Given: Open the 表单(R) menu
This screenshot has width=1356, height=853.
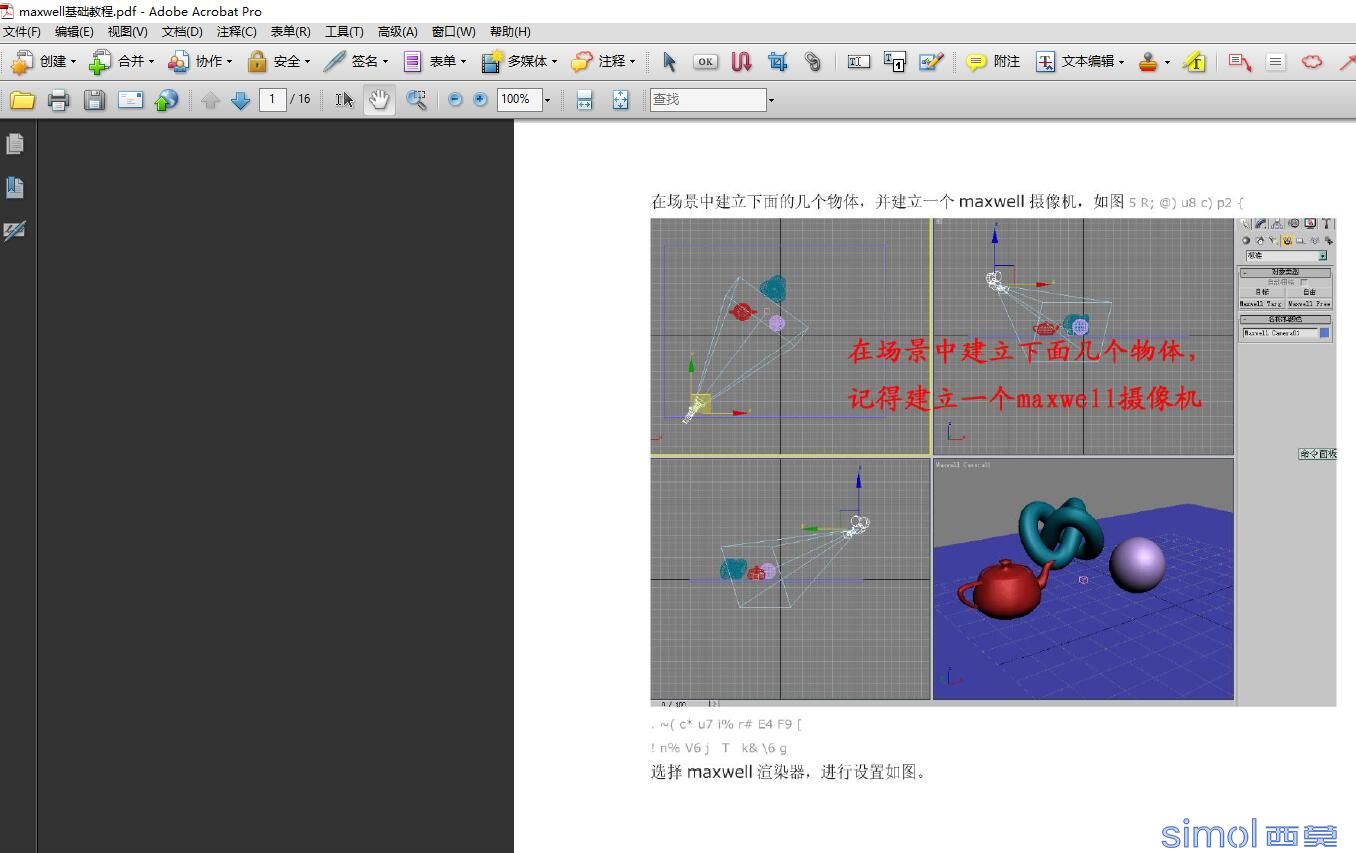Looking at the screenshot, I should [290, 32].
